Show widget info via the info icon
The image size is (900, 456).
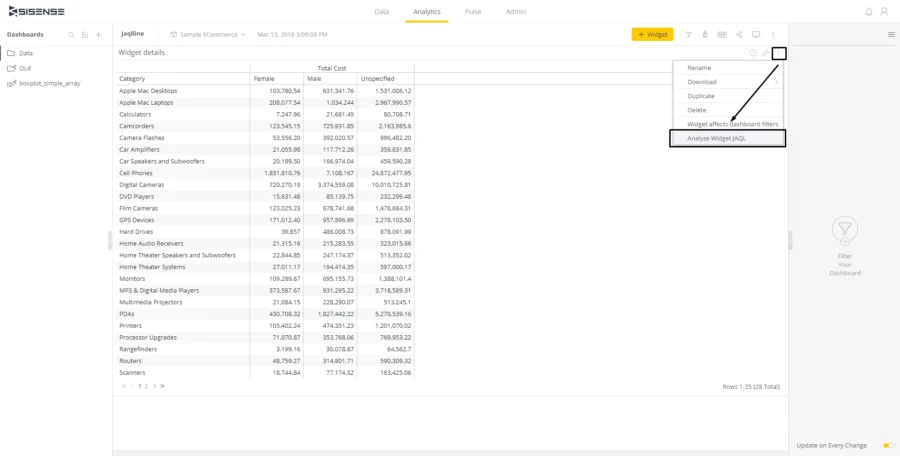(753, 53)
